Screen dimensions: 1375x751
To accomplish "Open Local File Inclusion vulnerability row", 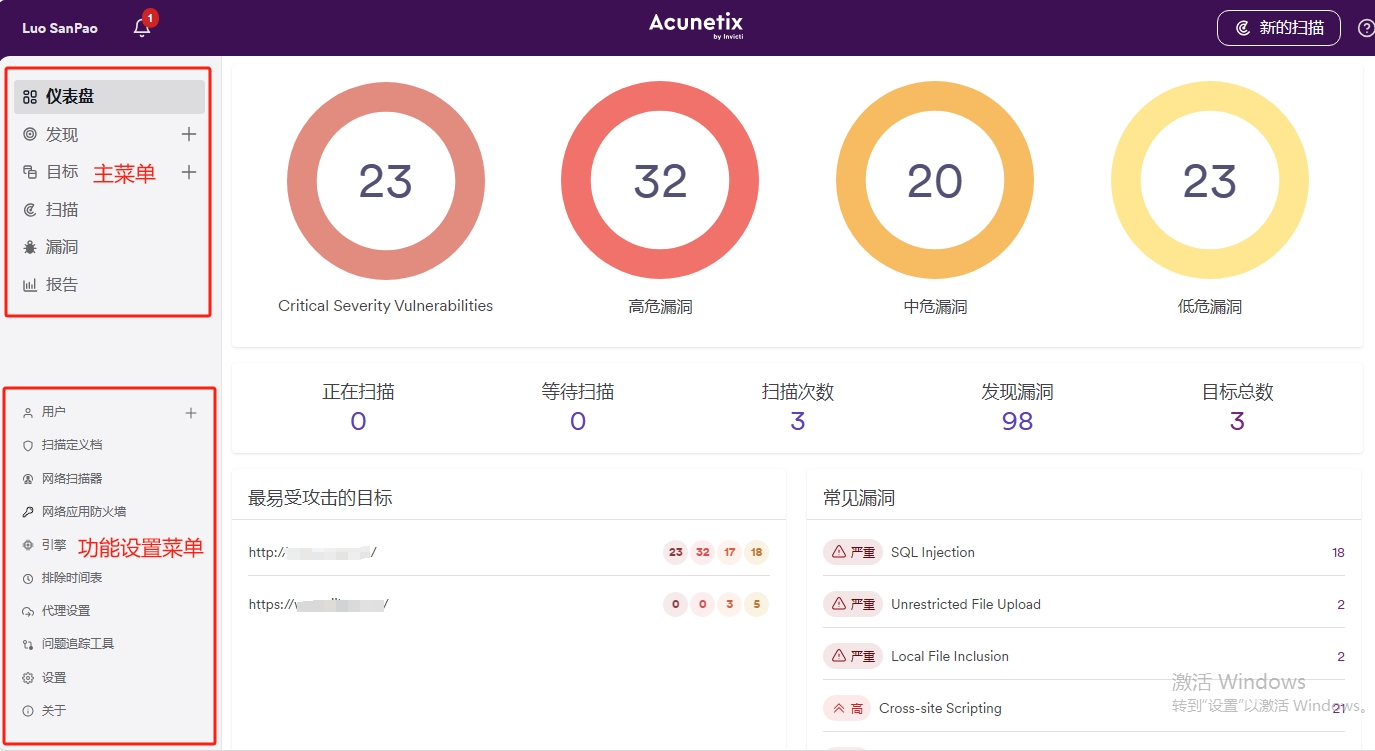I will coord(1084,656).
